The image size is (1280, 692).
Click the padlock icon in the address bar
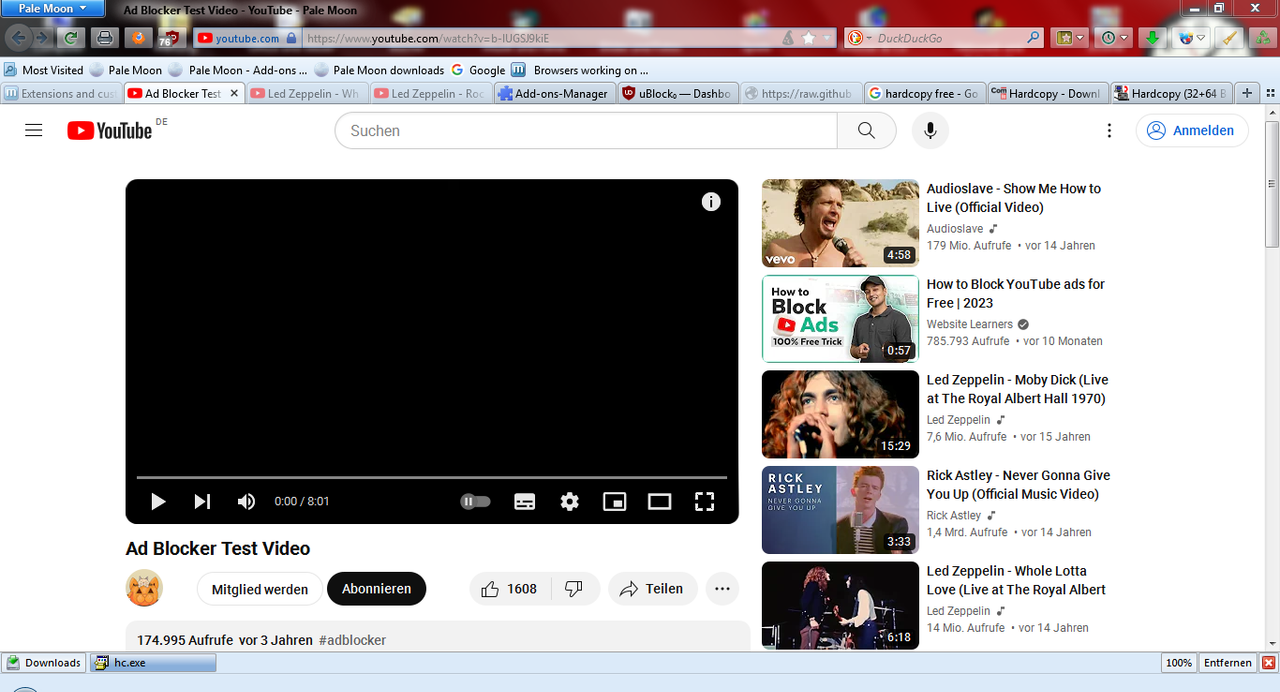coord(292,38)
